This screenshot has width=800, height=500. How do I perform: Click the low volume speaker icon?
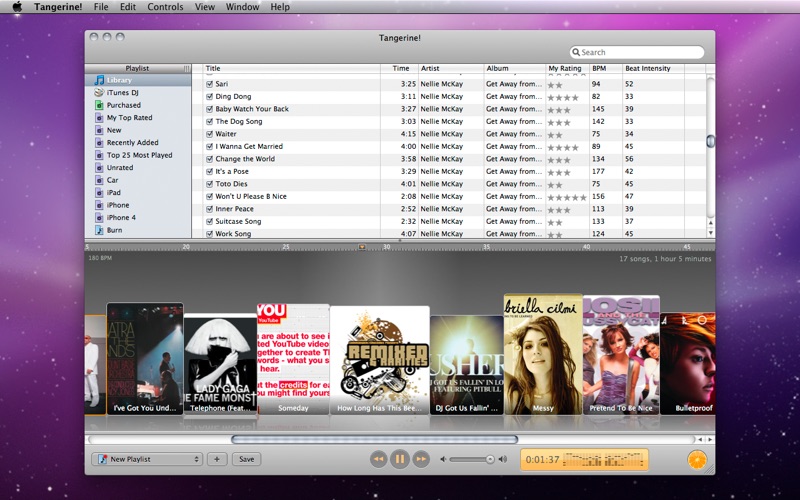(443, 459)
